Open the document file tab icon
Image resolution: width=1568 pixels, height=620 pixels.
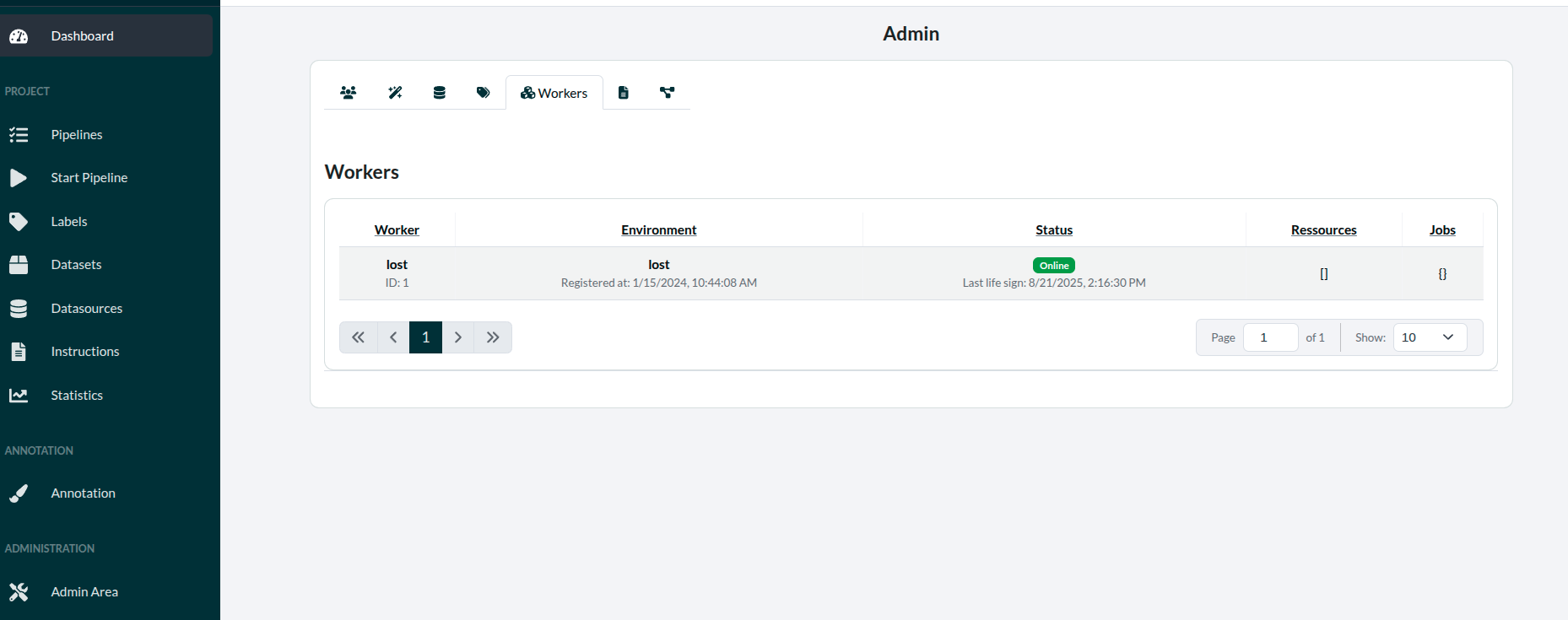(623, 93)
